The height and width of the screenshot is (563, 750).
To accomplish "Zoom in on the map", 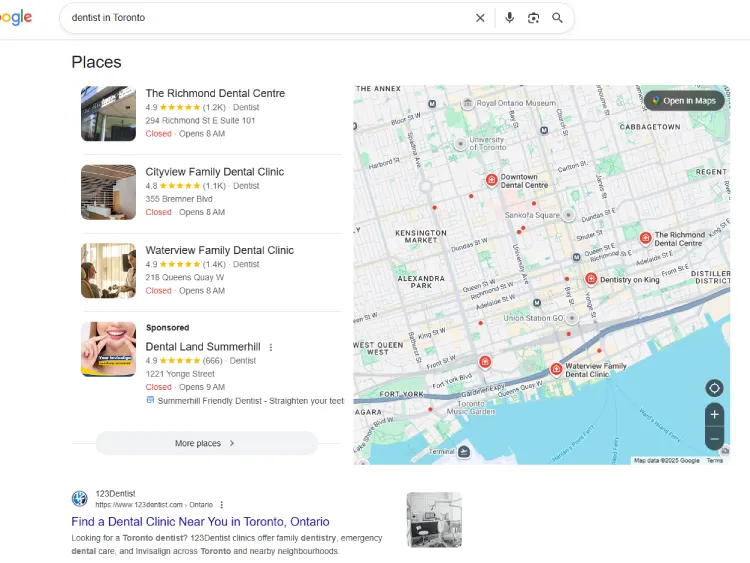I will (x=714, y=415).
